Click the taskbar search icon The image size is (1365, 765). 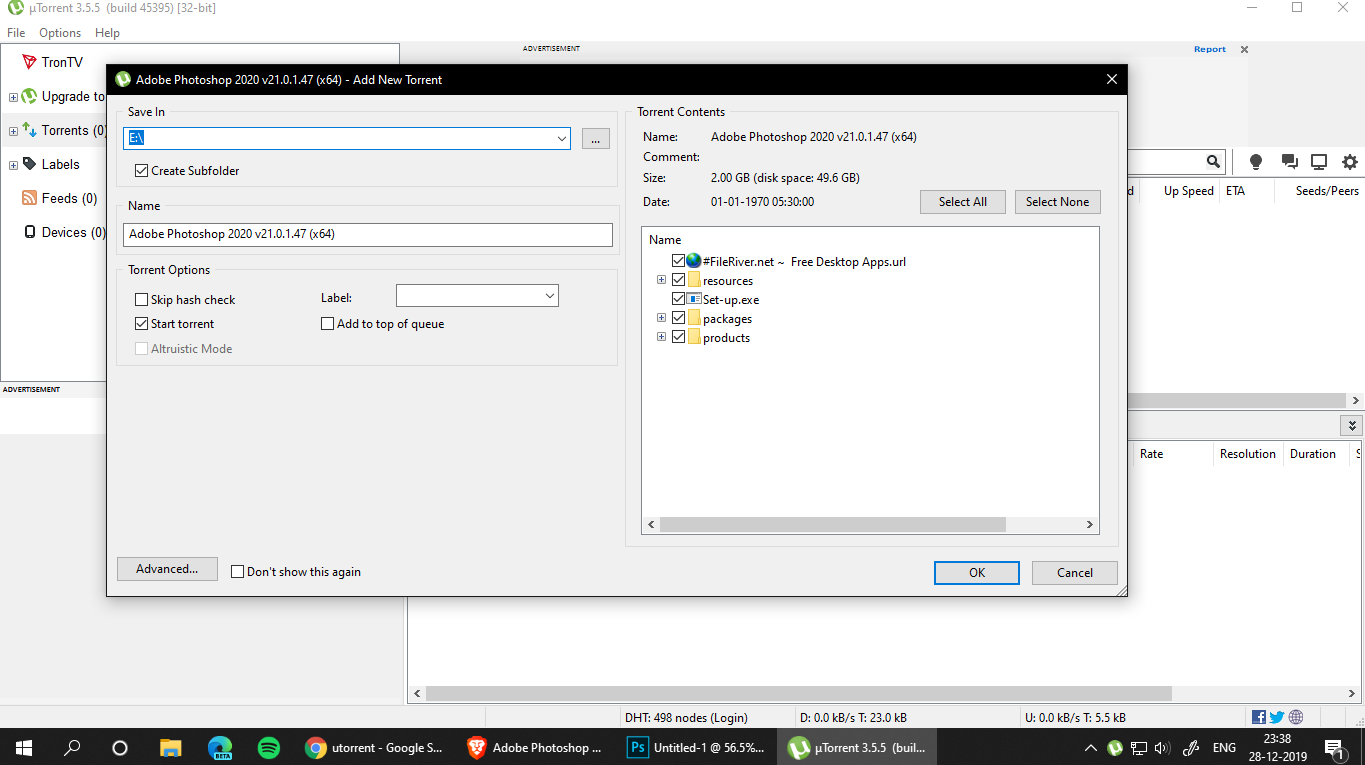(x=72, y=747)
